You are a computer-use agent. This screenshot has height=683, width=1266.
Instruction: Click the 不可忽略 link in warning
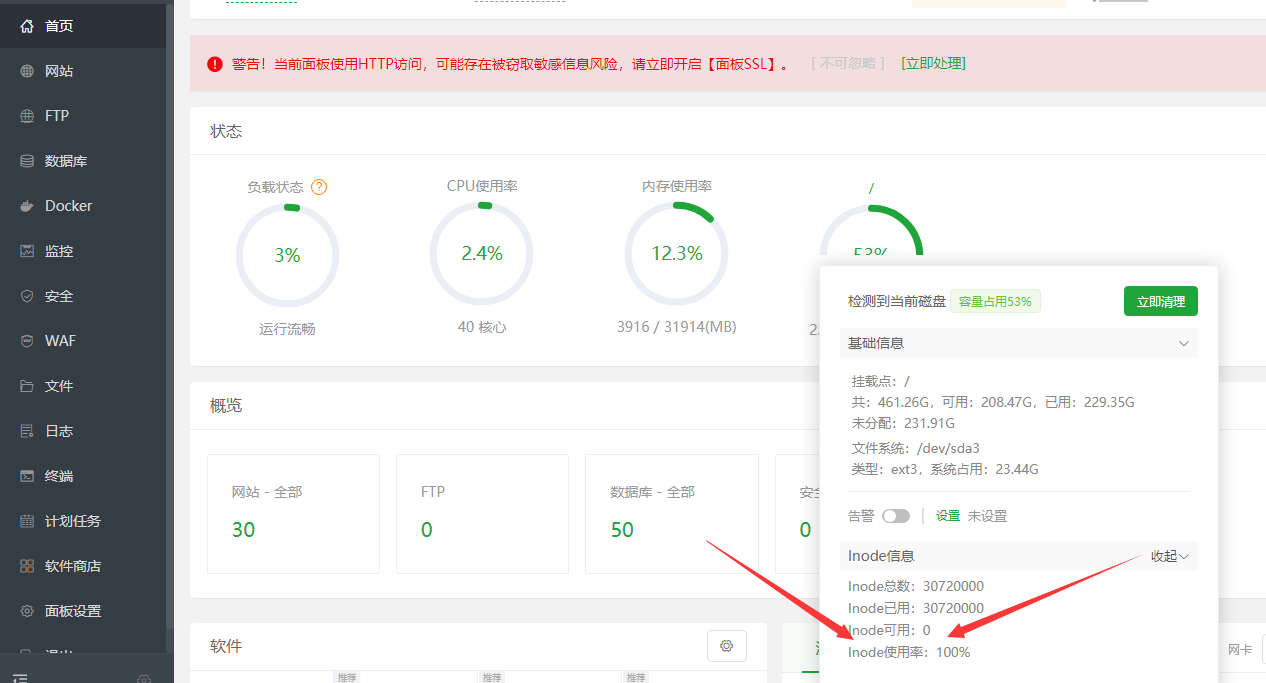tap(848, 63)
